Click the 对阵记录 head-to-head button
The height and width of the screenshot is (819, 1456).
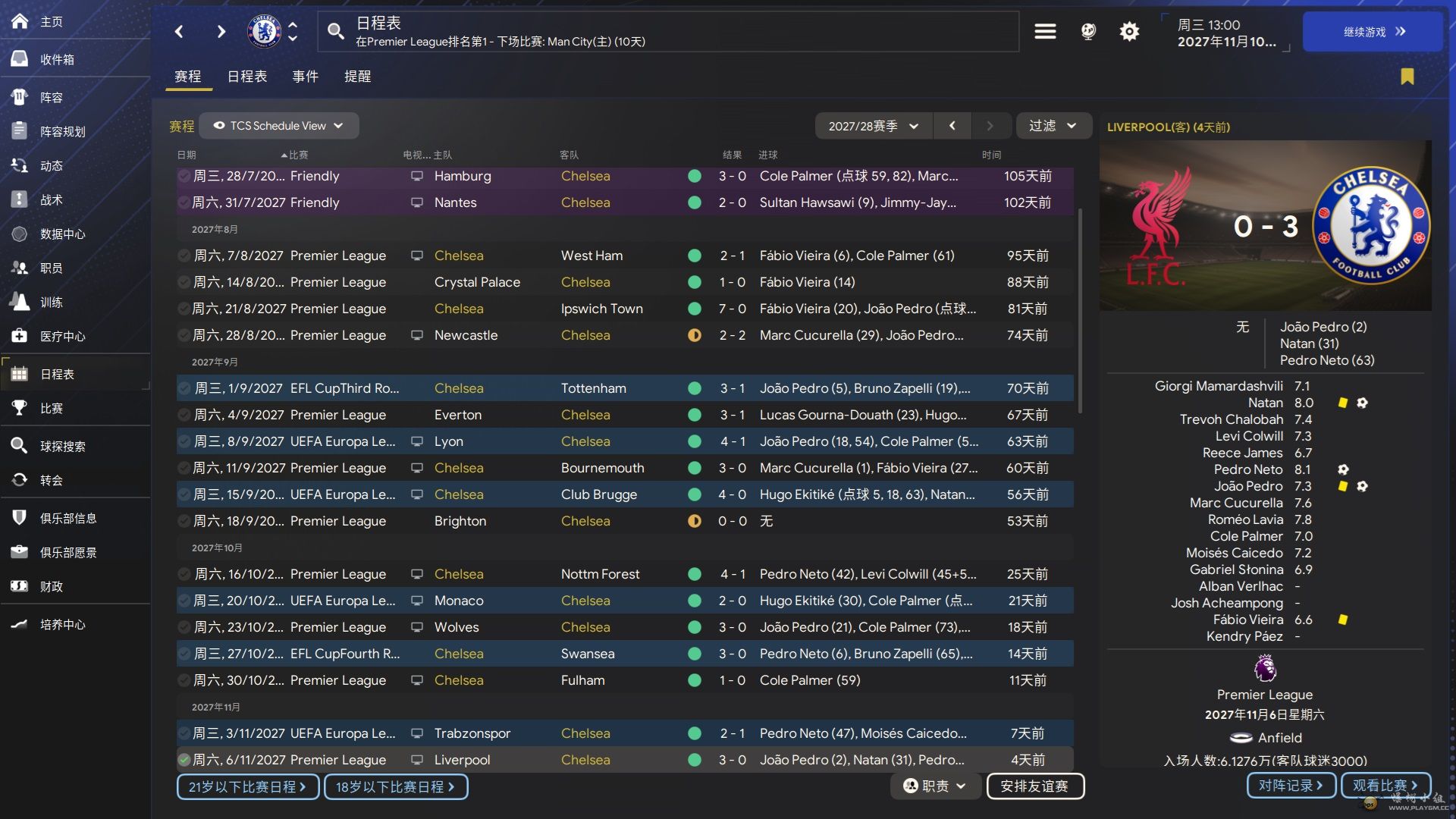tap(1291, 786)
